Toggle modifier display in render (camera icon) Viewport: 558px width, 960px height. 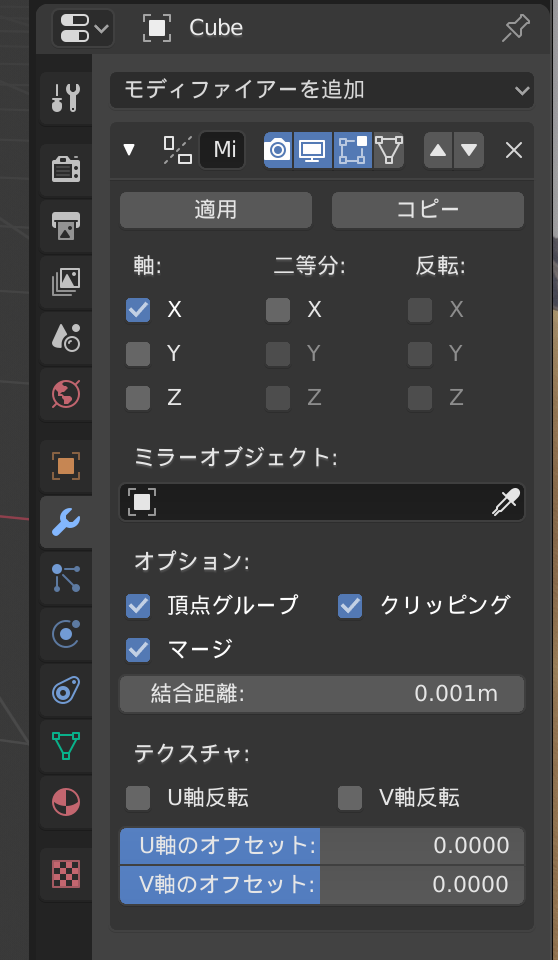tap(278, 150)
